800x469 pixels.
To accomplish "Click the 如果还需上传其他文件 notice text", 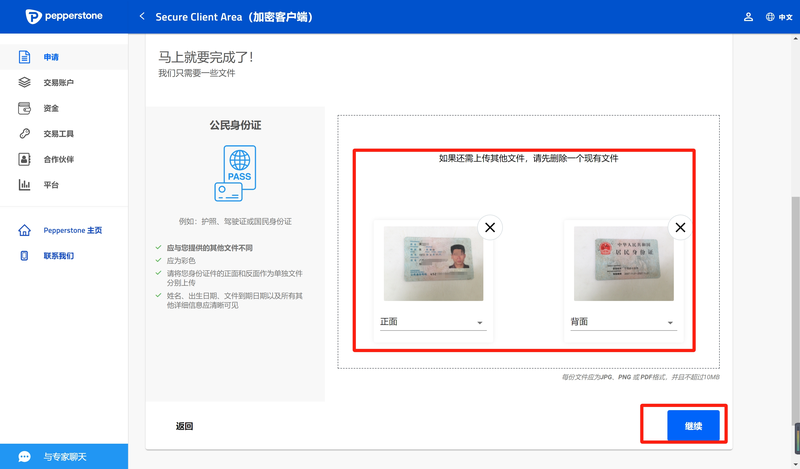I will point(529,158).
